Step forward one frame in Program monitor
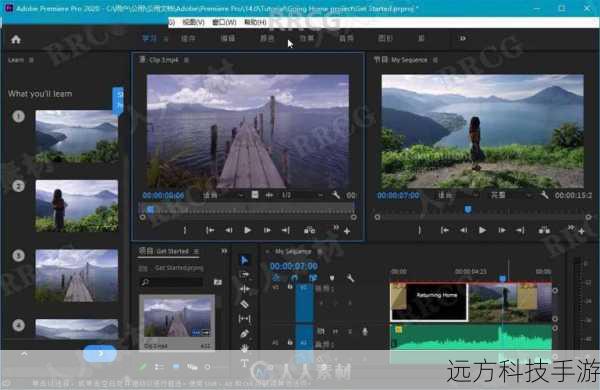 pyautogui.click(x=502, y=230)
